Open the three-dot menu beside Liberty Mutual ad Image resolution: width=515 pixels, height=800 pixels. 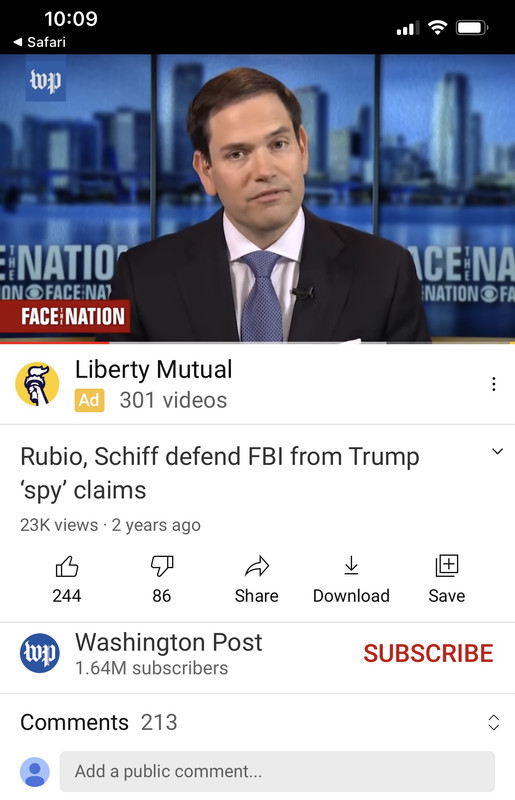pyautogui.click(x=494, y=384)
